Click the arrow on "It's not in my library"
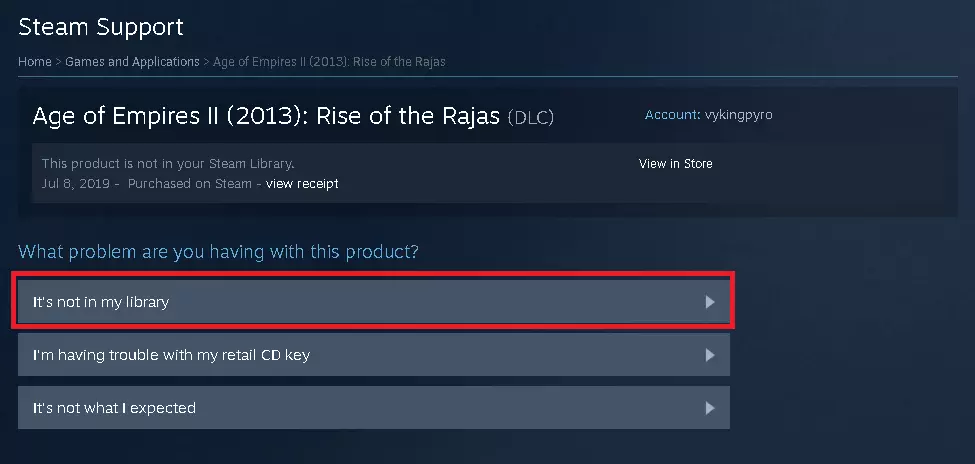The image size is (975, 464). (x=710, y=301)
